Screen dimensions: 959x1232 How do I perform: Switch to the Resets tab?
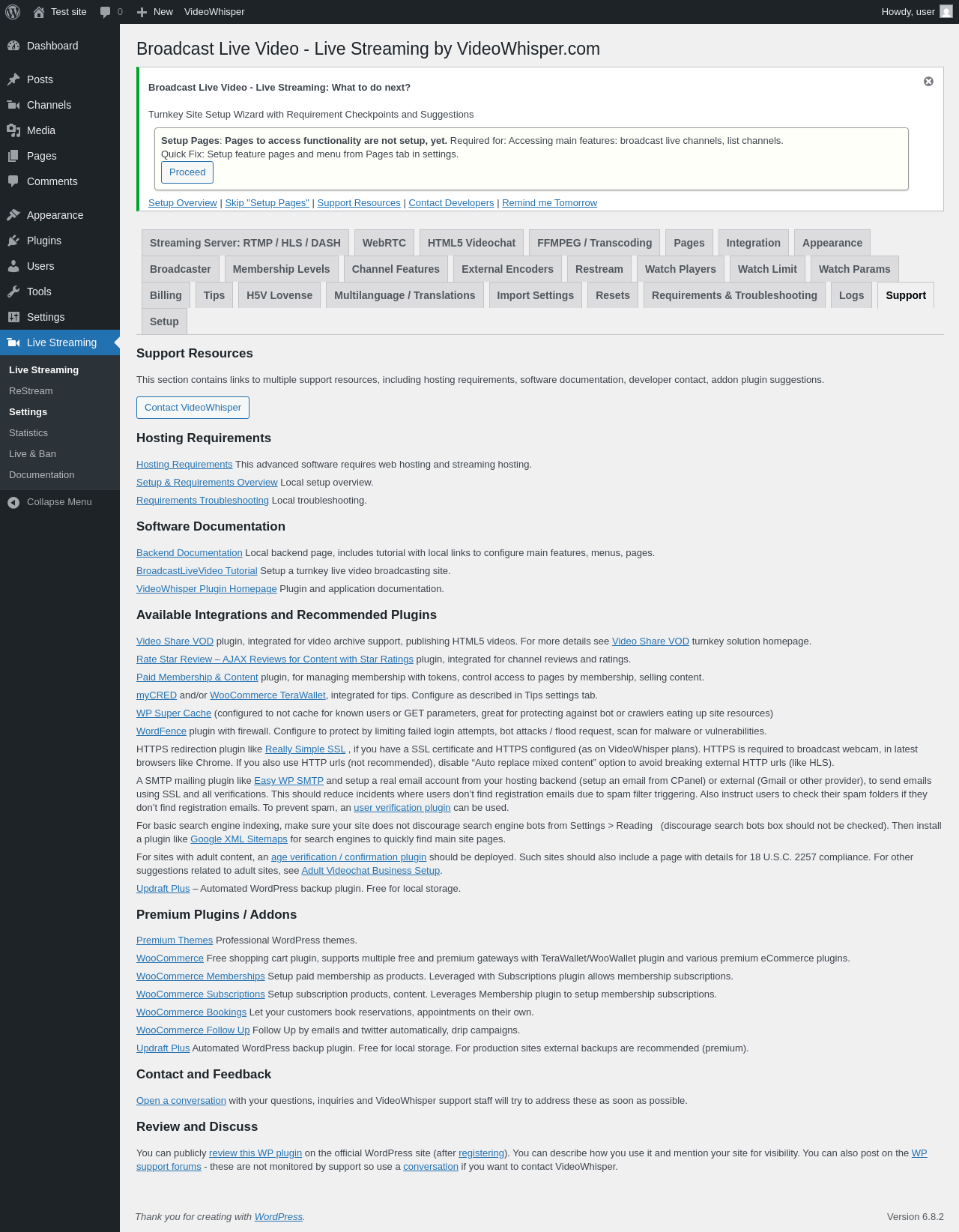point(613,295)
